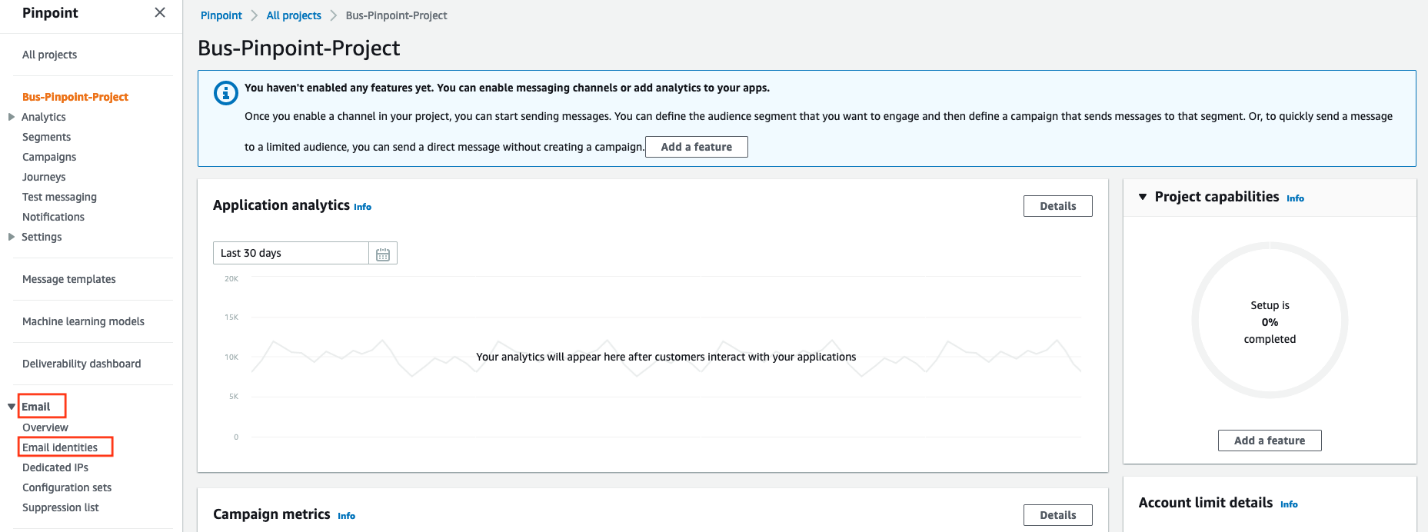Collapse the Project capabilities panel

click(x=1143, y=197)
